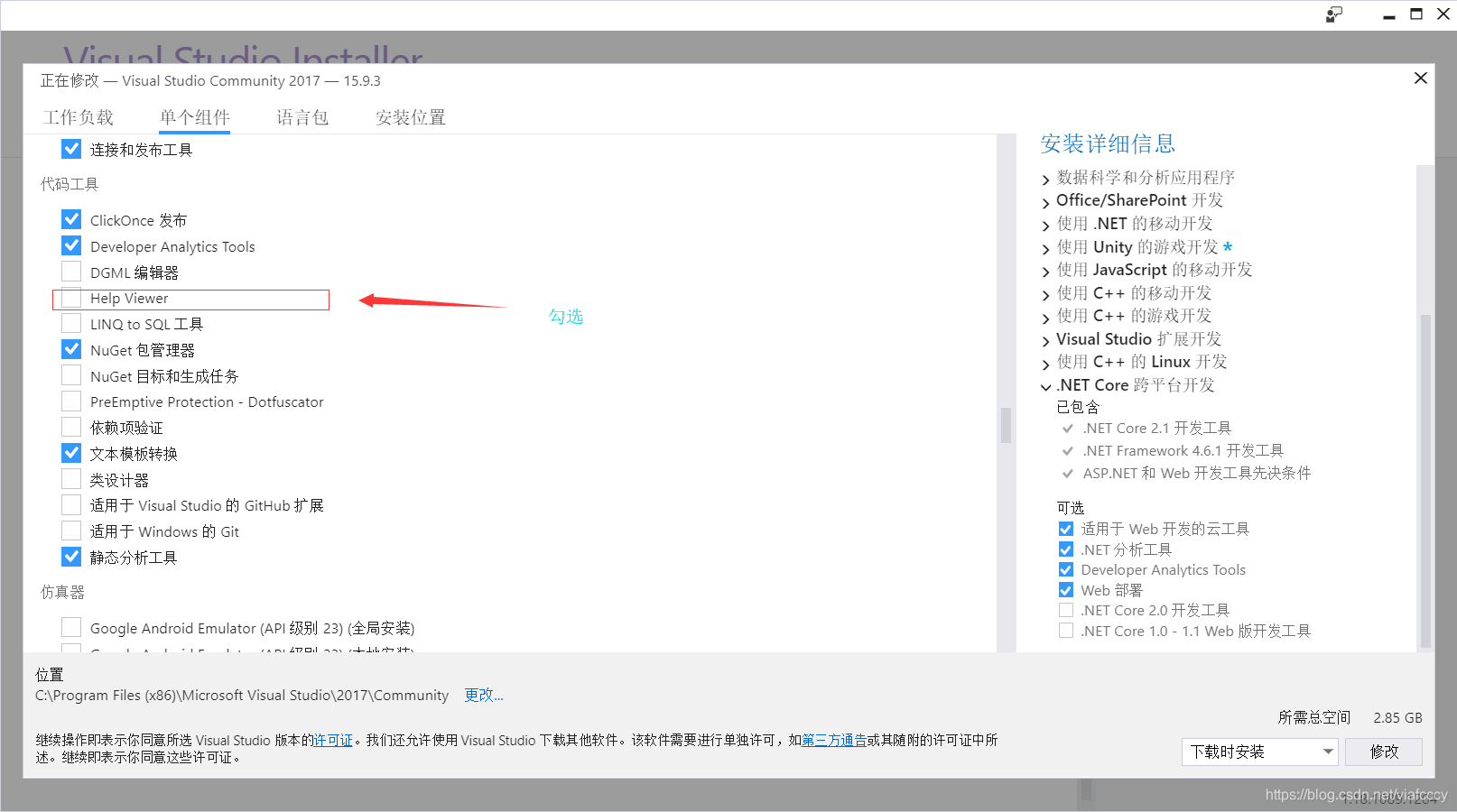The height and width of the screenshot is (812, 1457).
Task: Enable LINQ to SQL 工具 checkbox
Action: (71, 323)
